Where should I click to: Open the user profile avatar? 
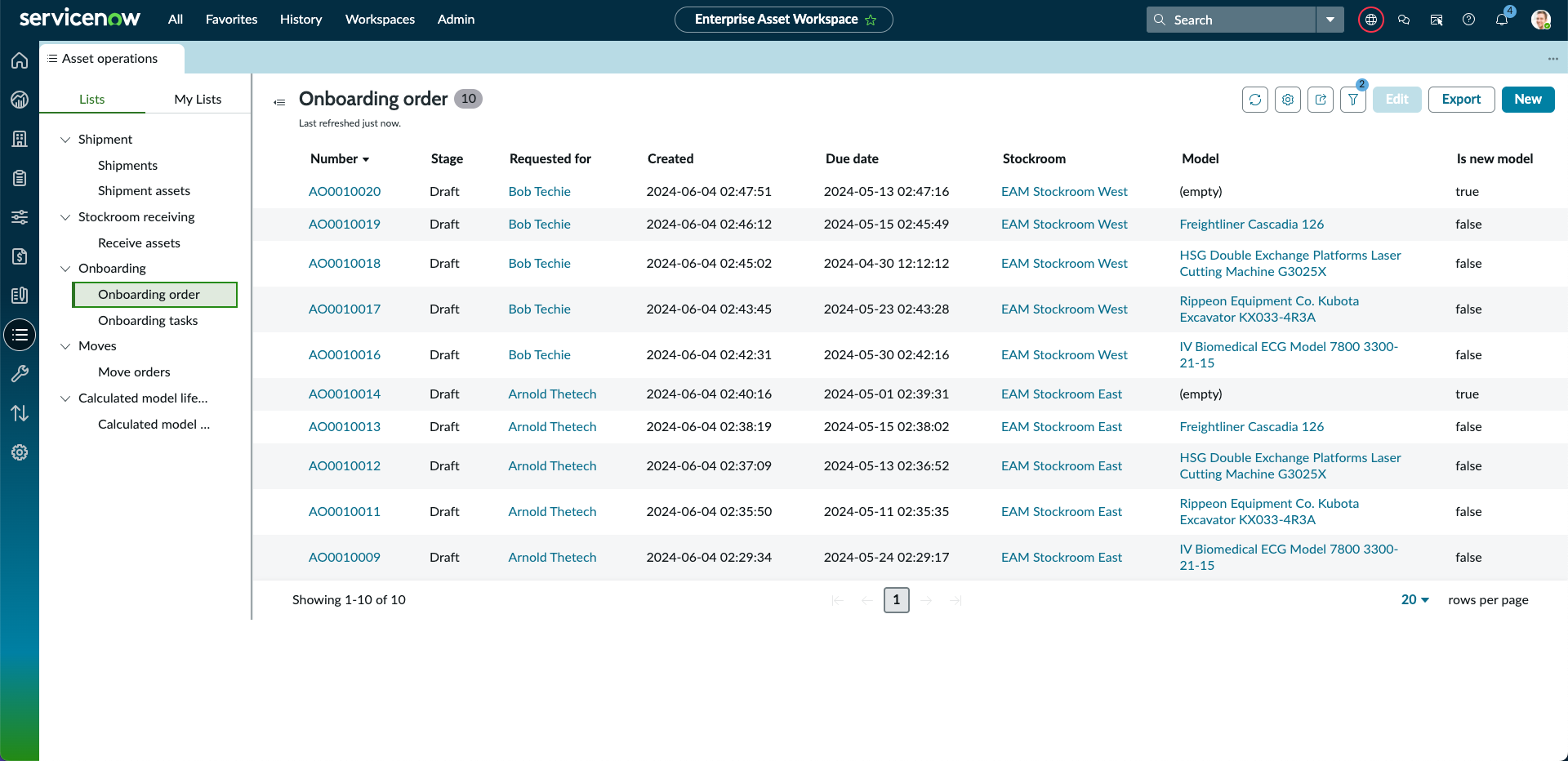(1541, 20)
